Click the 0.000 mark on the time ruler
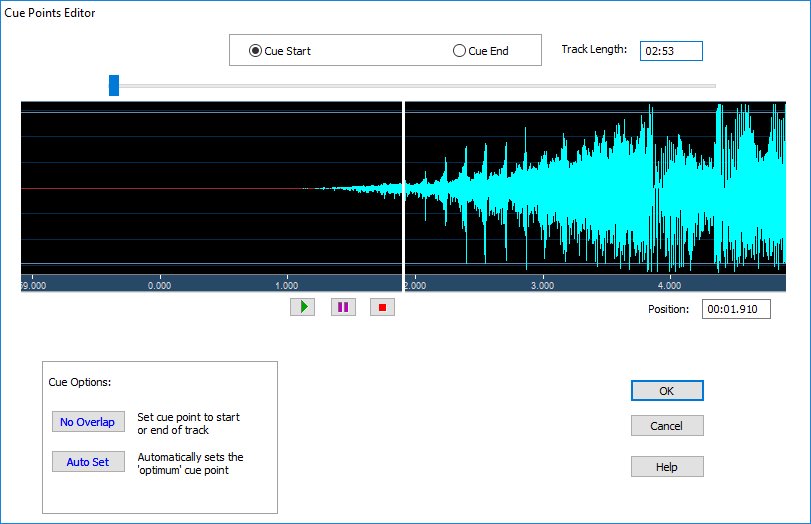 click(x=159, y=285)
